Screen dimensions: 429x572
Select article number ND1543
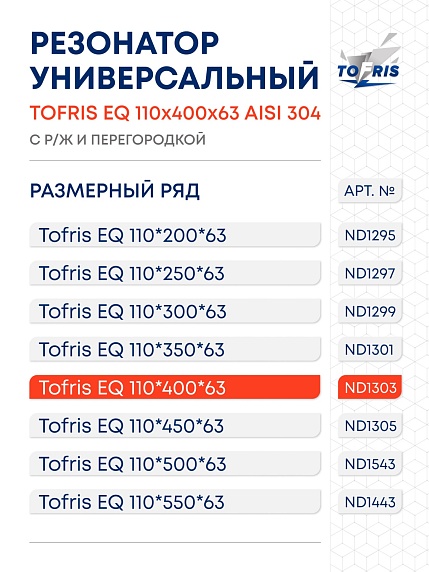coord(370,464)
